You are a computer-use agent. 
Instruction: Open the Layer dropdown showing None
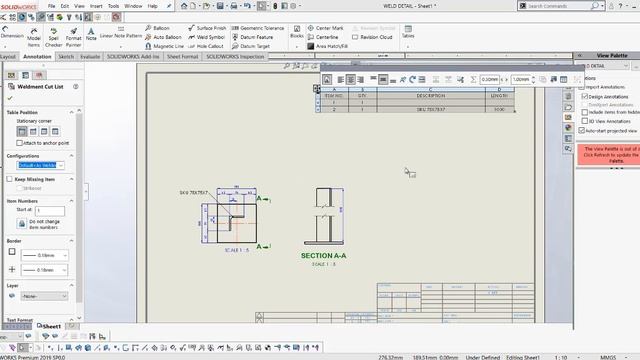(x=64, y=296)
